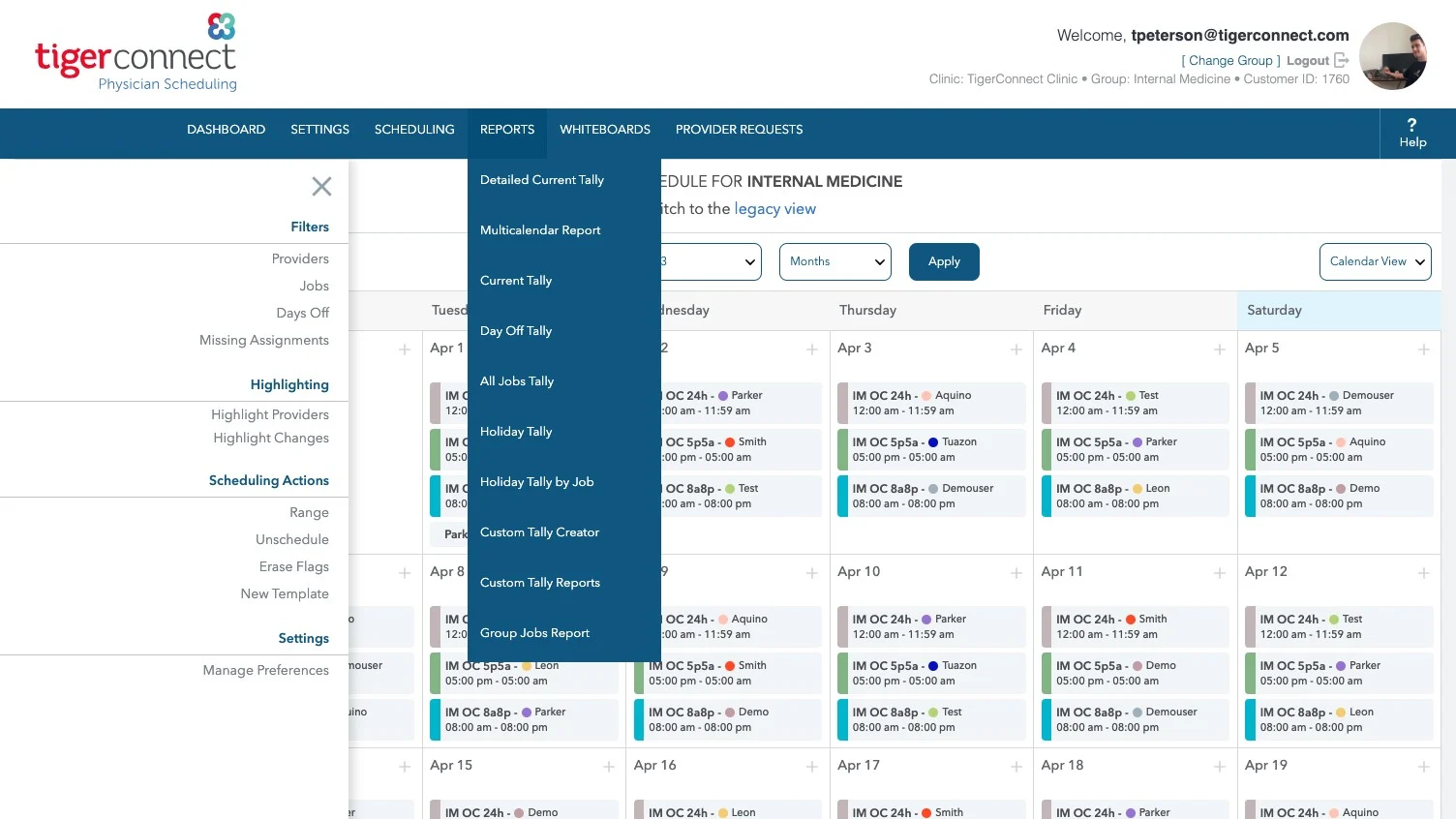
Task: Add an assignment on Apr 11
Action: (x=1220, y=573)
